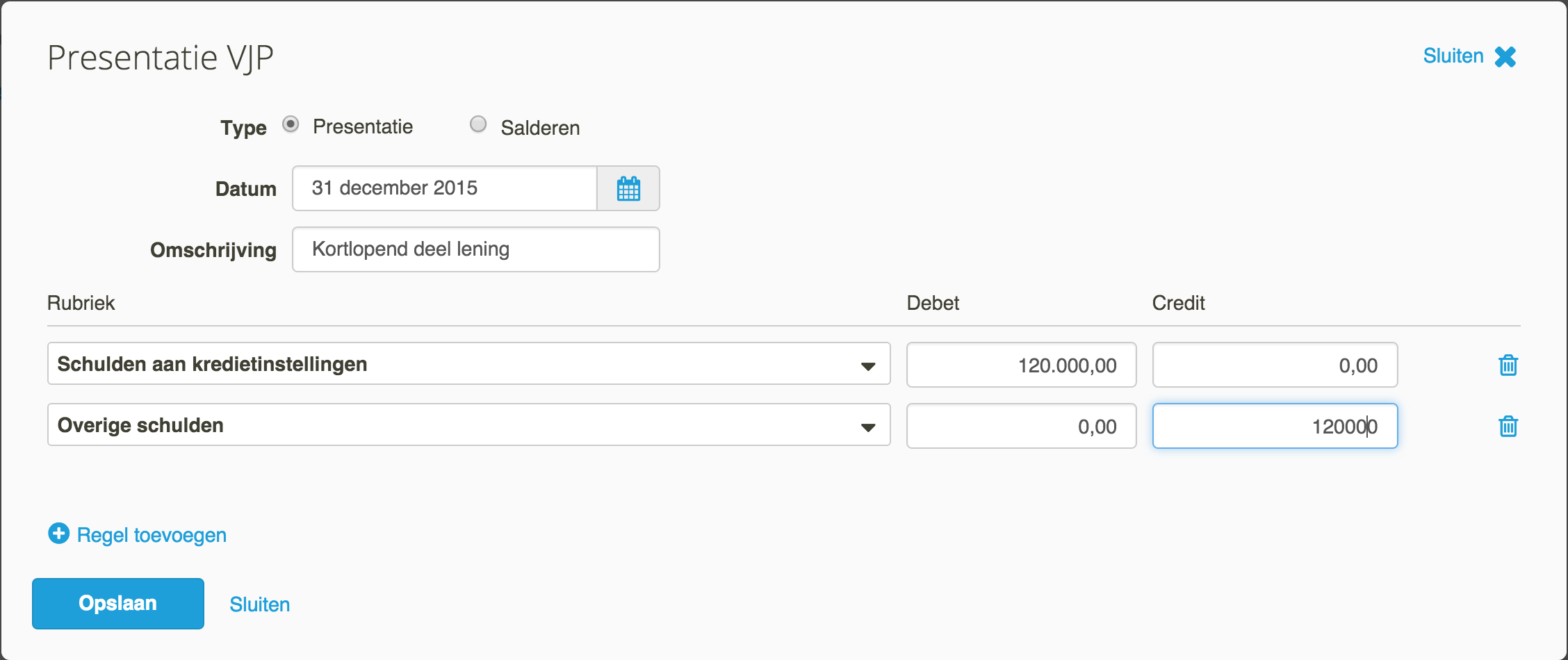The width and height of the screenshot is (1568, 660).
Task: Click the Type label
Action: tap(243, 128)
